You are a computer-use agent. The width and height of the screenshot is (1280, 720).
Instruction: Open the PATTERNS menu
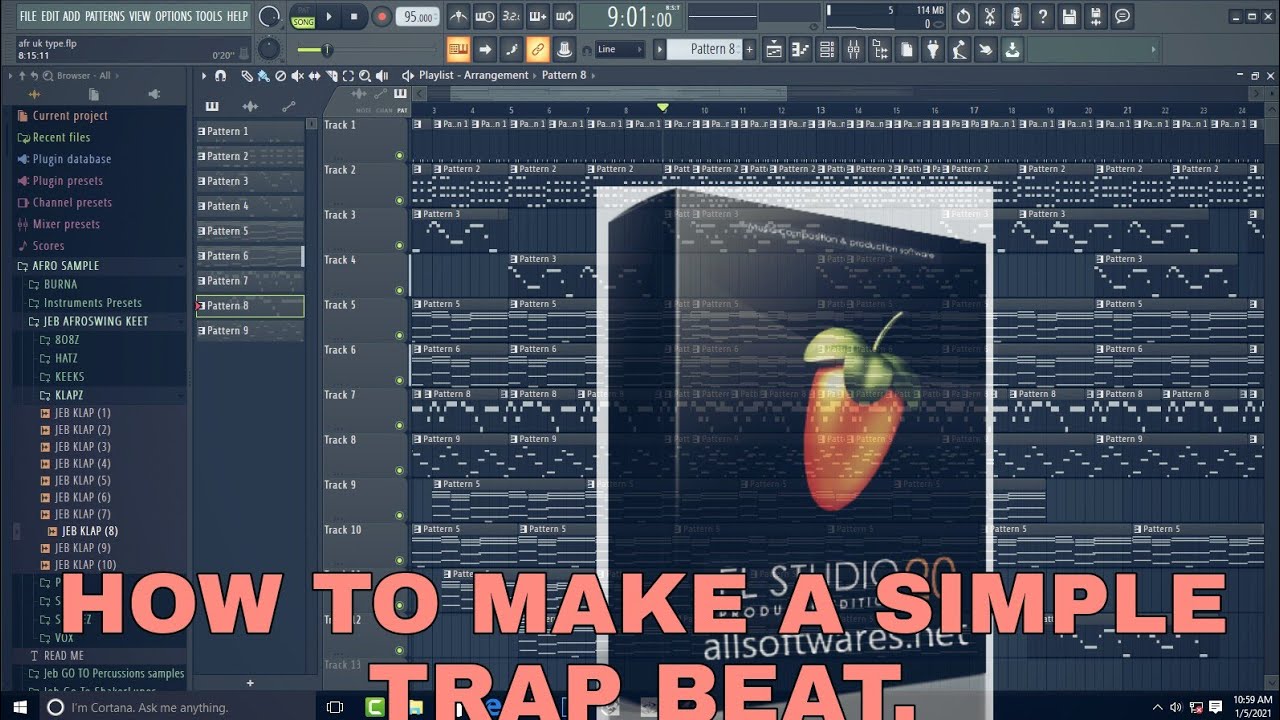(x=105, y=16)
